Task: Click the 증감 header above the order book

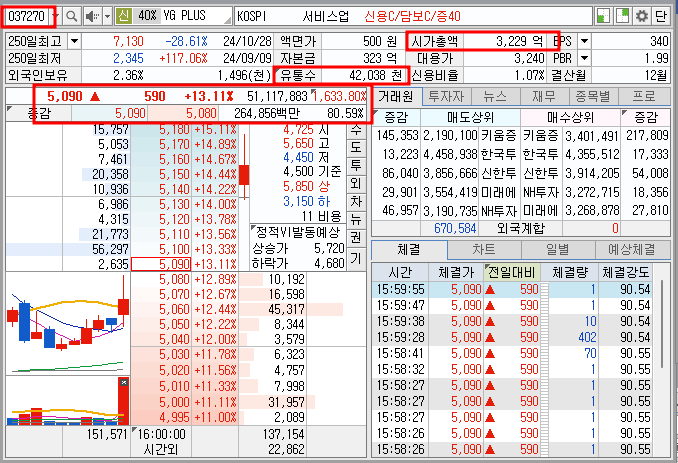Action: coord(39,113)
